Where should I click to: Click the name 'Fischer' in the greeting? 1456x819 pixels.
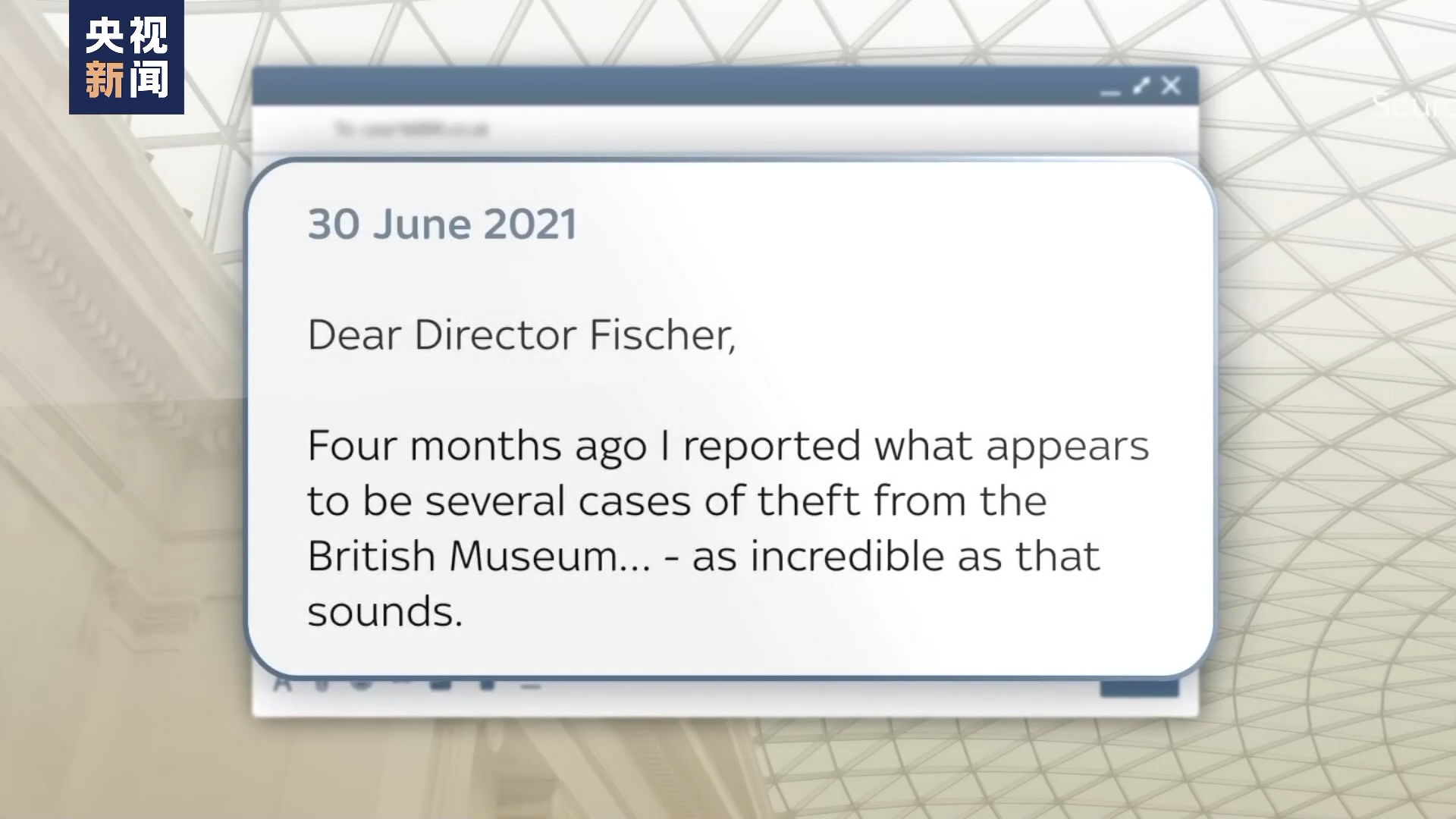[x=661, y=335]
